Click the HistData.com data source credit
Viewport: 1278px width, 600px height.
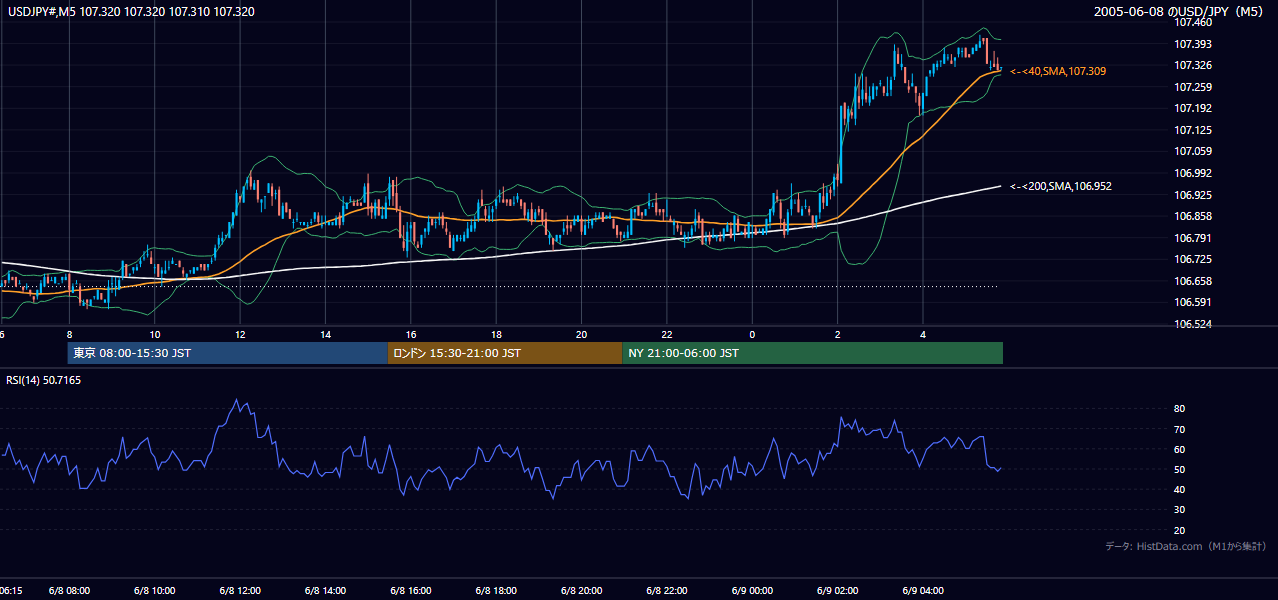[1186, 546]
